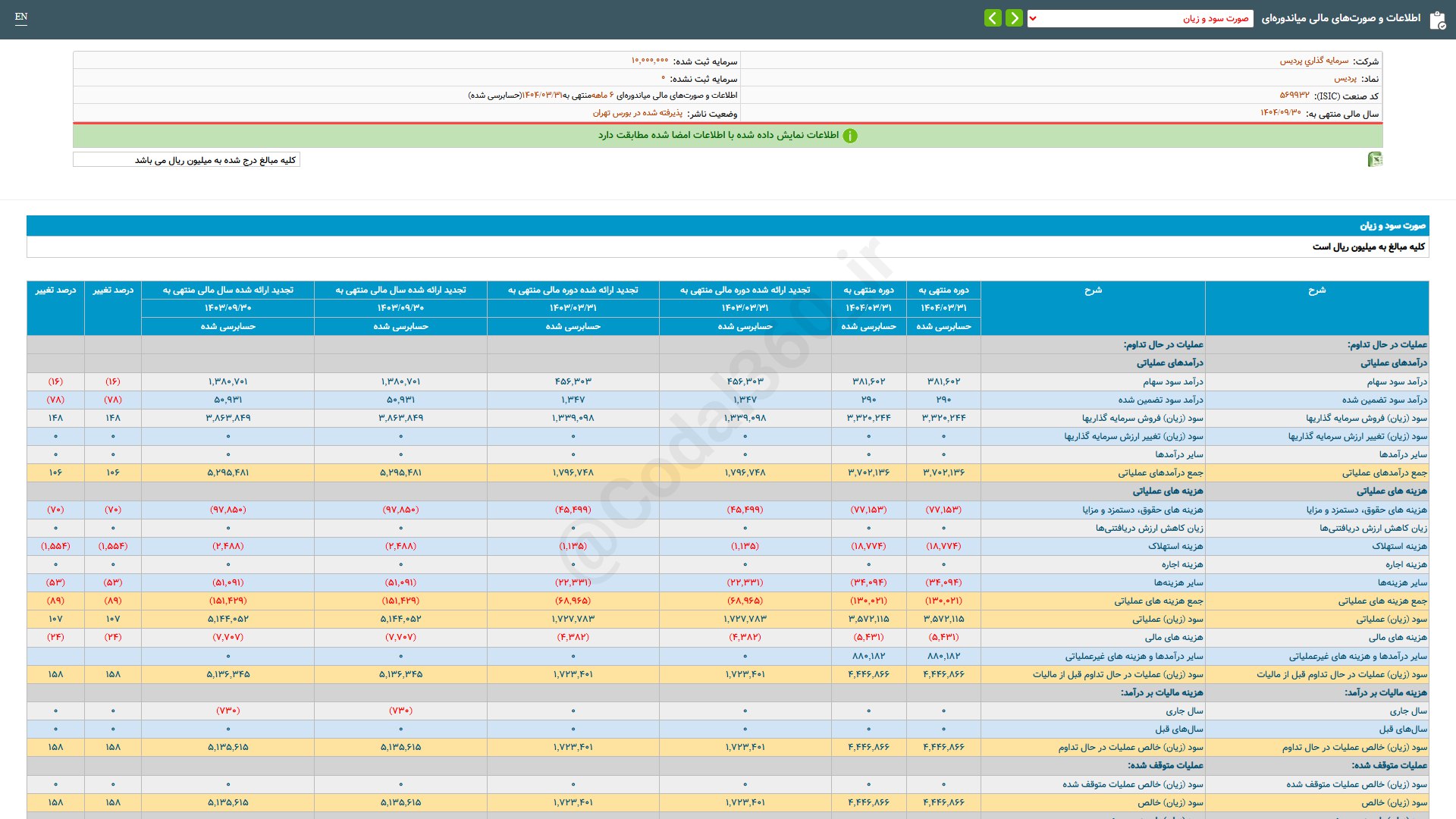Click rightmost جمع درآمدهای عملیاتی label

tap(1385, 472)
